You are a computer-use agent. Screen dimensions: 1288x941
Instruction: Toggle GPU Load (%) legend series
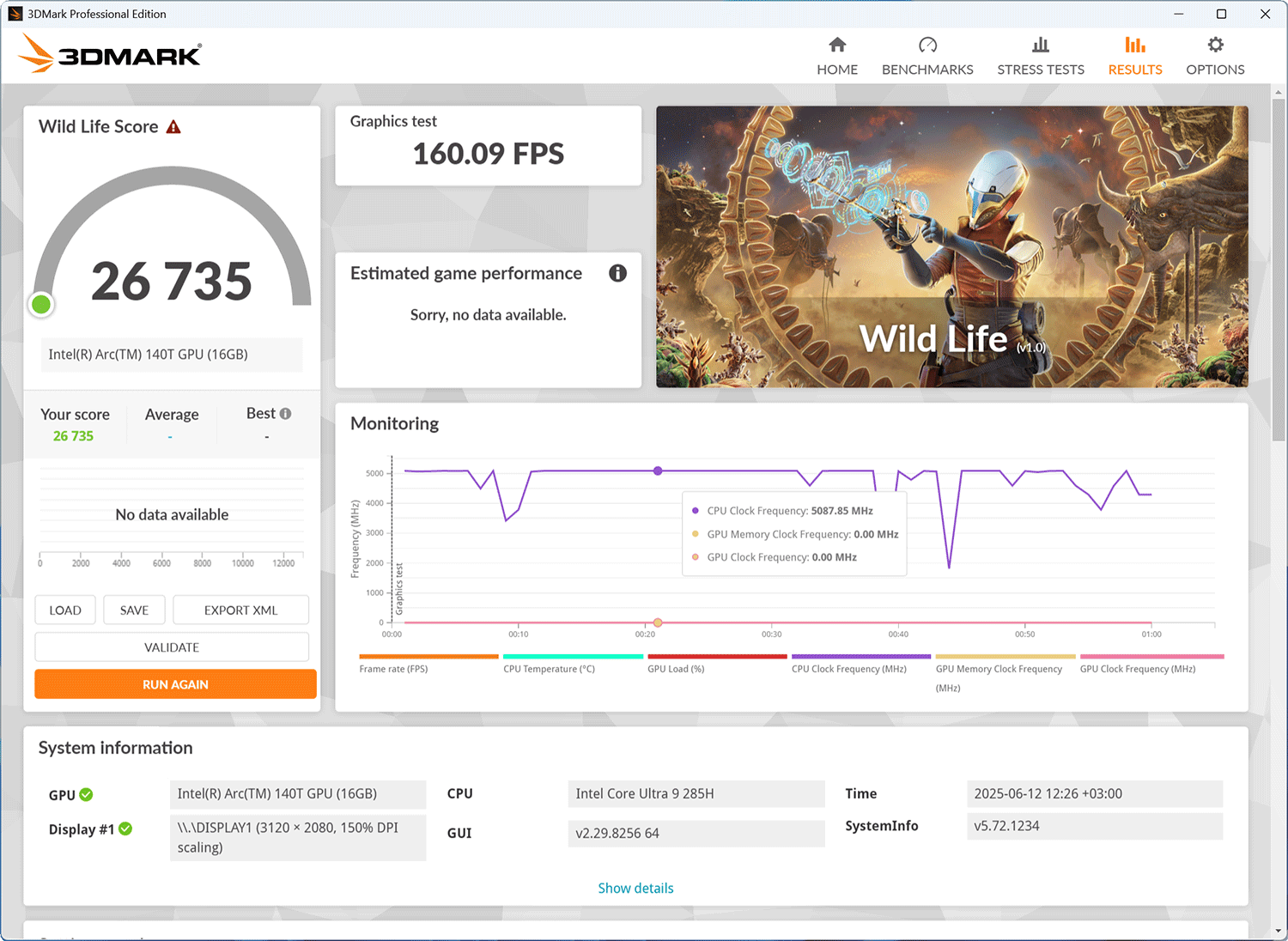(717, 665)
